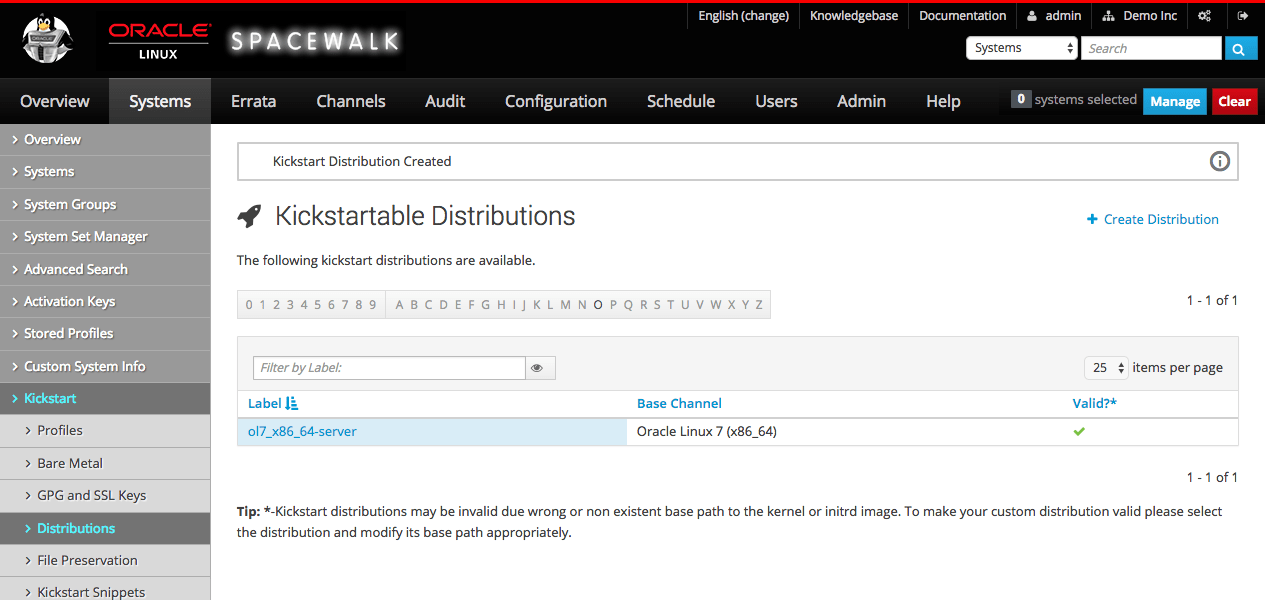The image size is (1265, 600).
Task: Open the Admin tab
Action: (x=861, y=101)
